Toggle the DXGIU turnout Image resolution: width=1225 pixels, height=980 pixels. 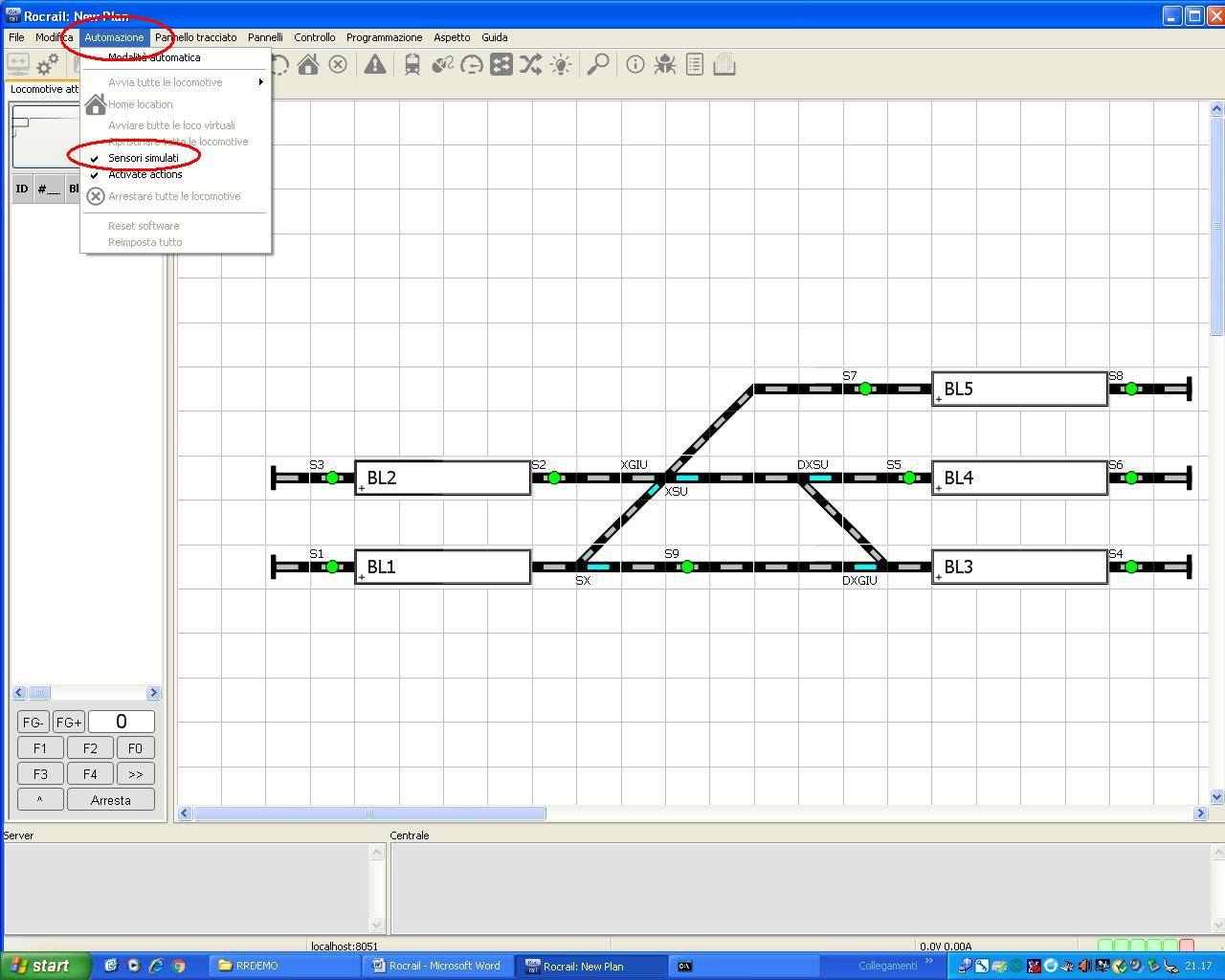pyautogui.click(x=865, y=567)
